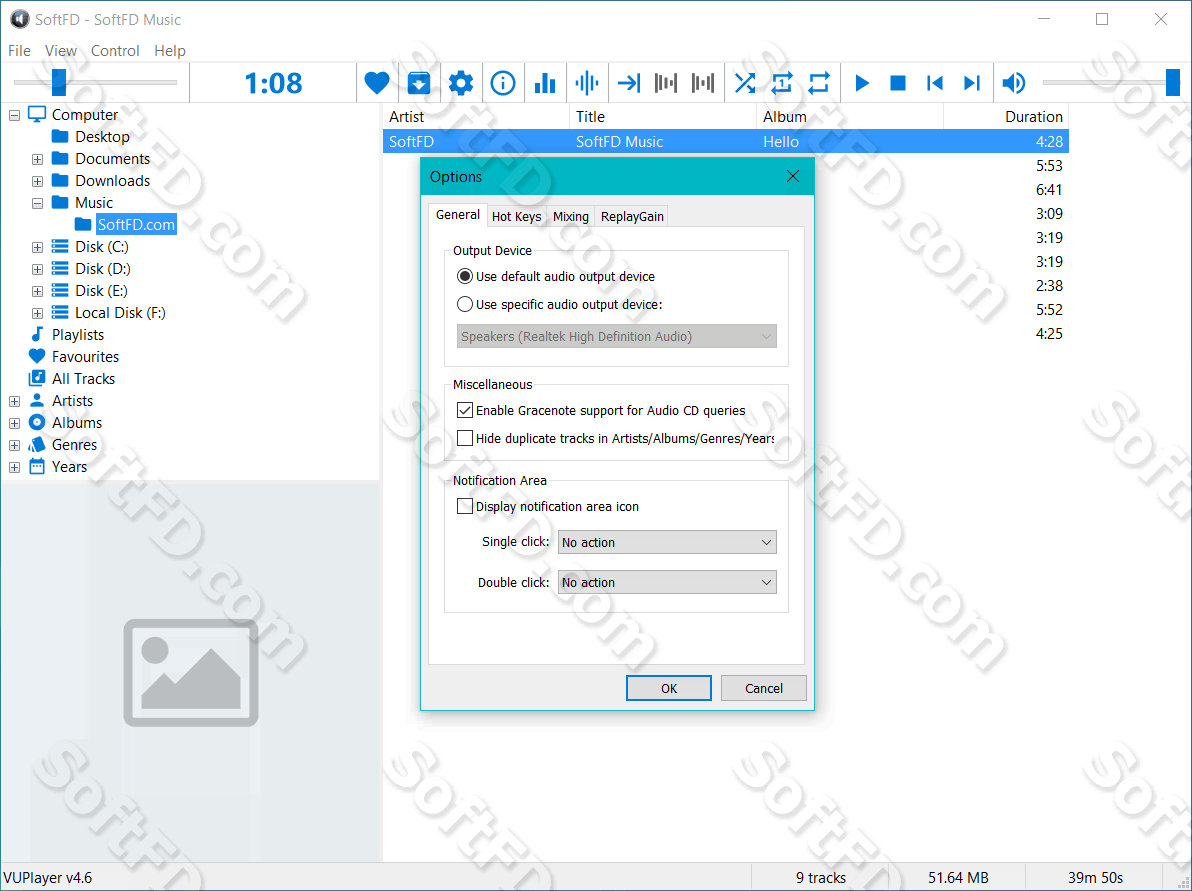Open the Double click action dropdown
The image size is (1192, 891).
(x=667, y=582)
